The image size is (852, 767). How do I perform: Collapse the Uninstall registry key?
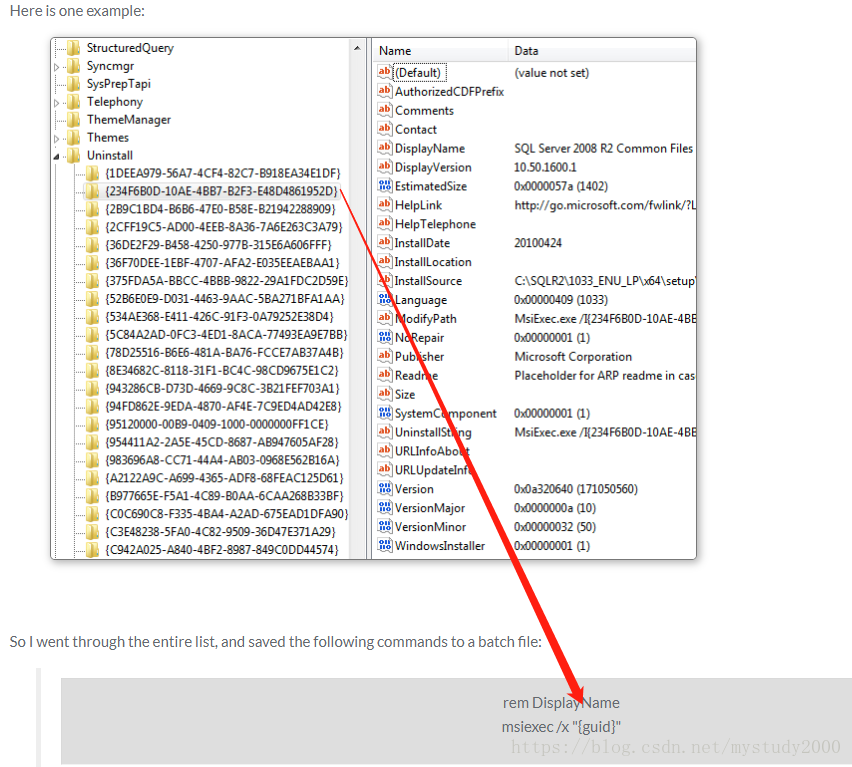coord(57,157)
